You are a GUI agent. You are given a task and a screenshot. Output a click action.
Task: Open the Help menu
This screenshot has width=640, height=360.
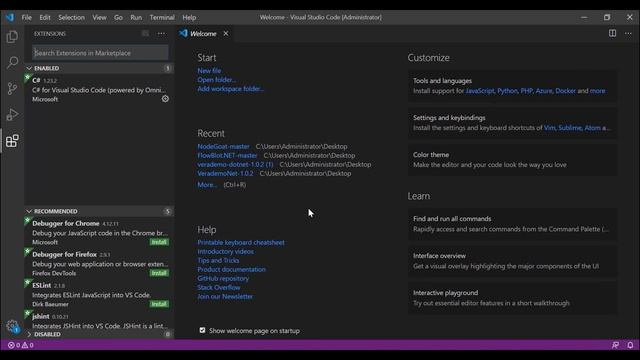[x=189, y=17]
